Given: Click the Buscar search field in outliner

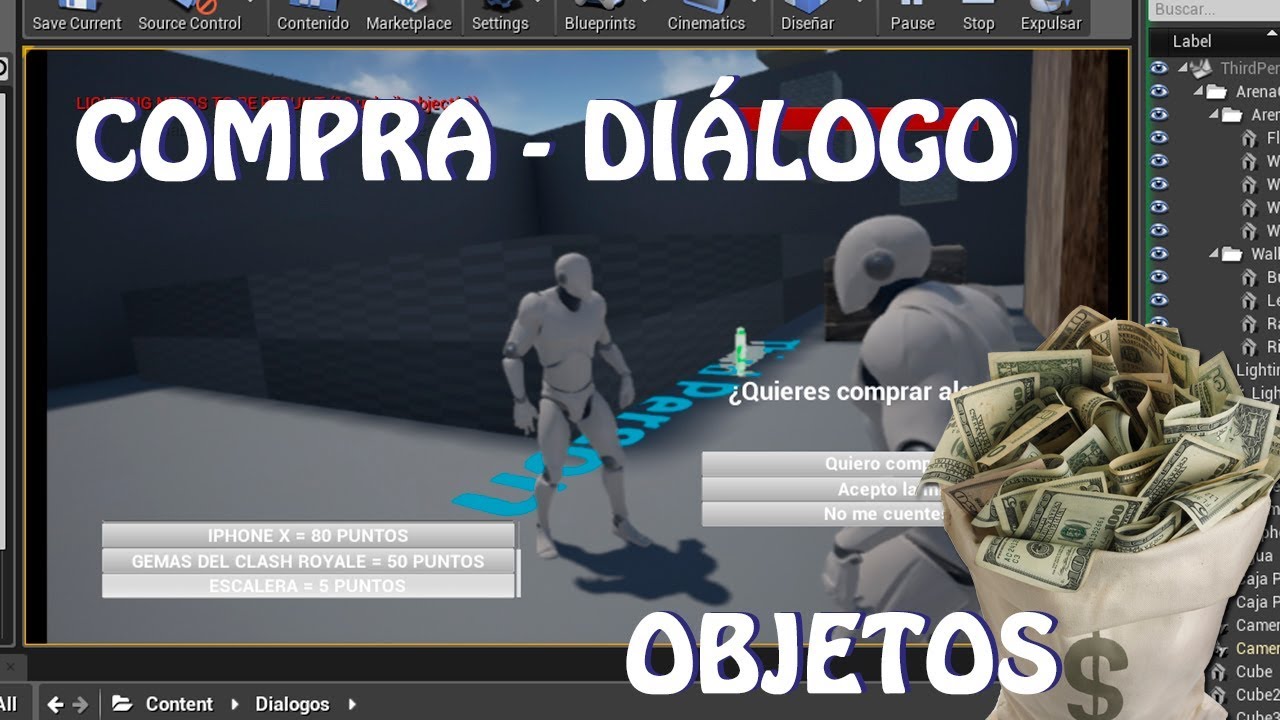Looking at the screenshot, I should 1214,10.
